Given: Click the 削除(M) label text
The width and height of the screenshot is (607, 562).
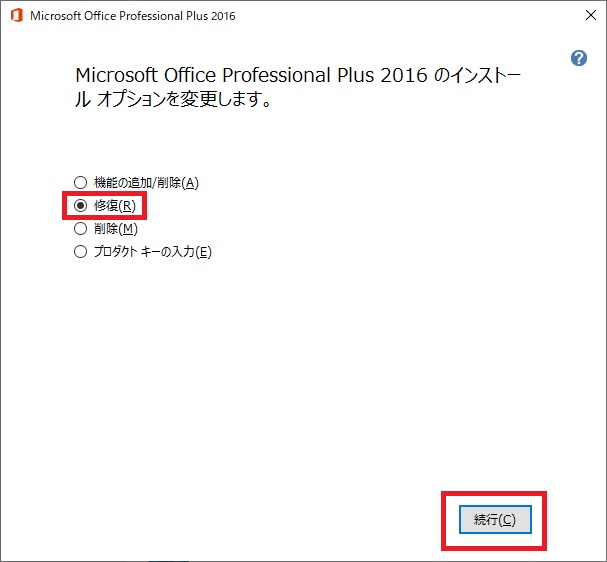Looking at the screenshot, I should [x=114, y=229].
